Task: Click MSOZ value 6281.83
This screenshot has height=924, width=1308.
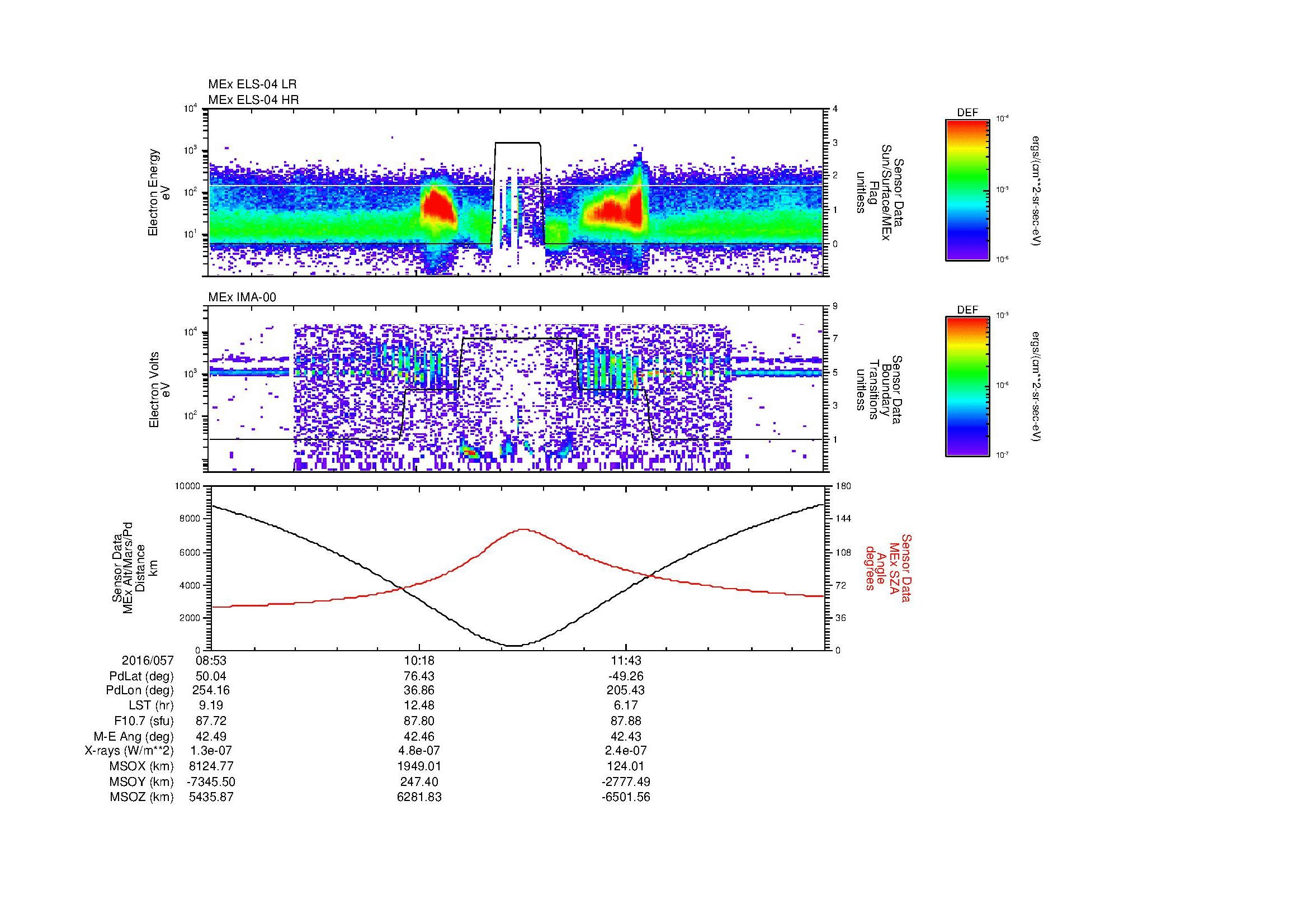Action: point(419,797)
